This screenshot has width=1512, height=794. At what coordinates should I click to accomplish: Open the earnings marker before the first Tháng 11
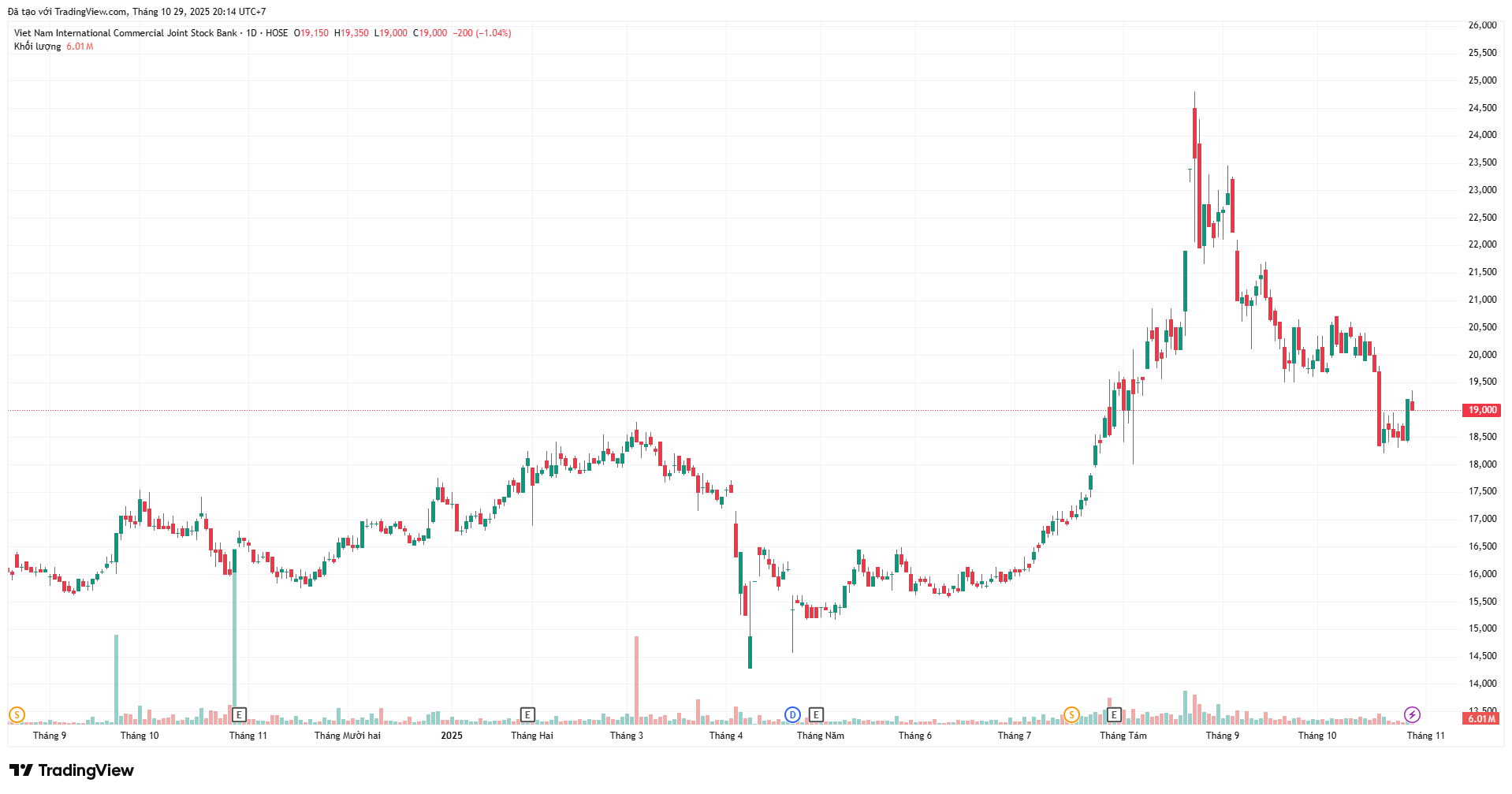point(239,715)
